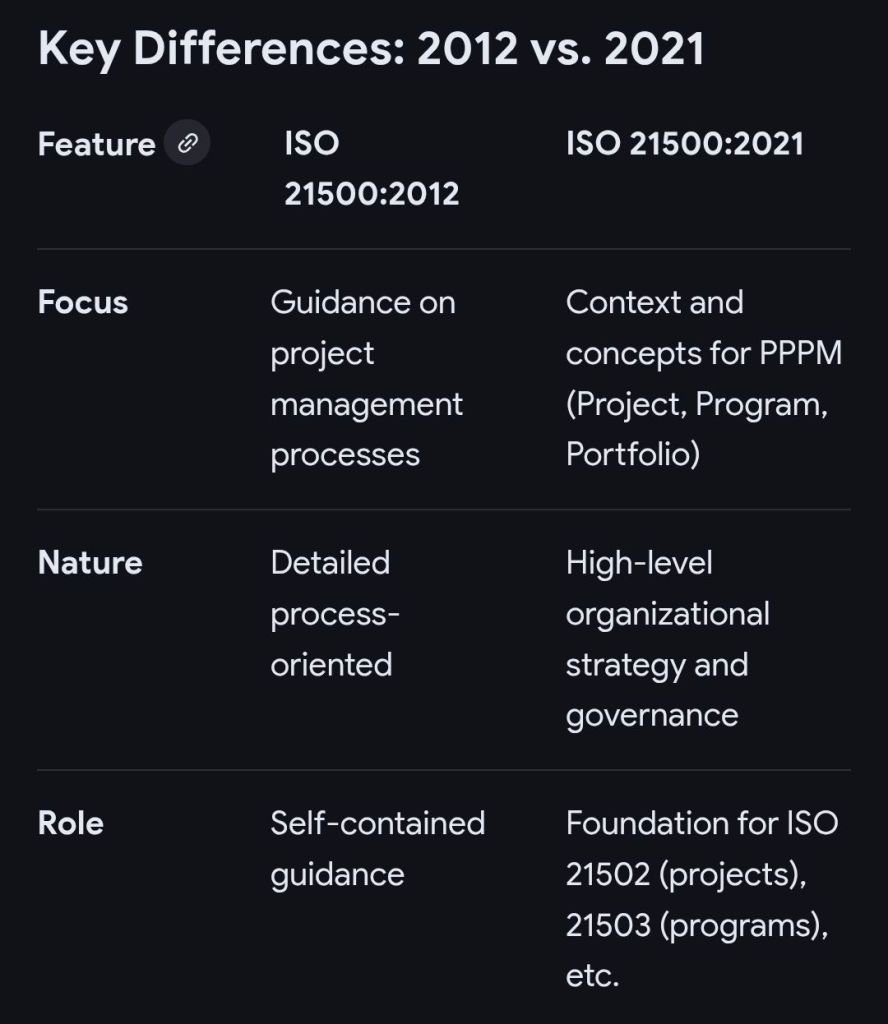The width and height of the screenshot is (888, 1024).
Task: Click the "21503 (programs)" text
Action: [696, 925]
